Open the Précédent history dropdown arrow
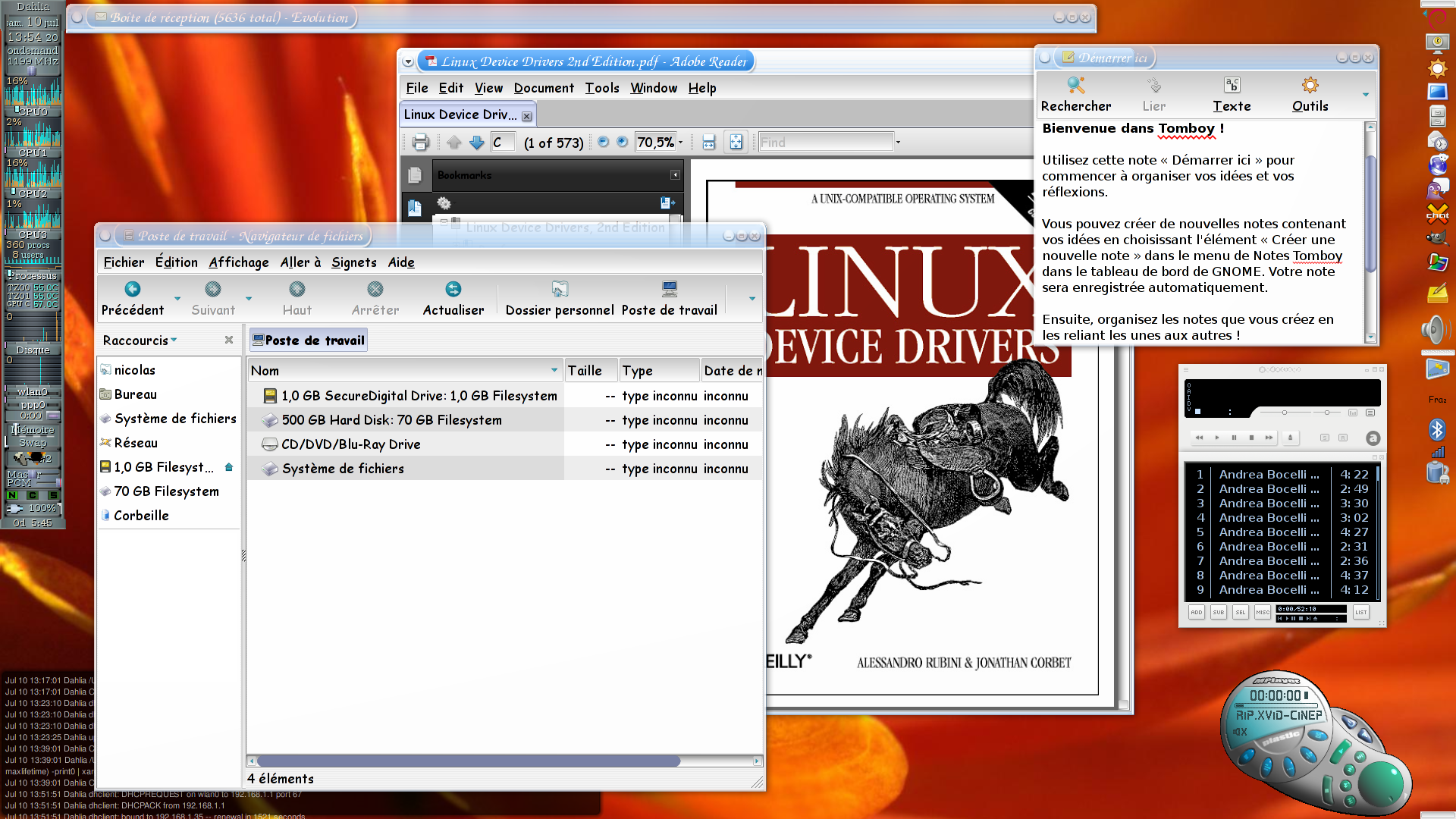Screen dimensions: 1456x819 (x=177, y=298)
